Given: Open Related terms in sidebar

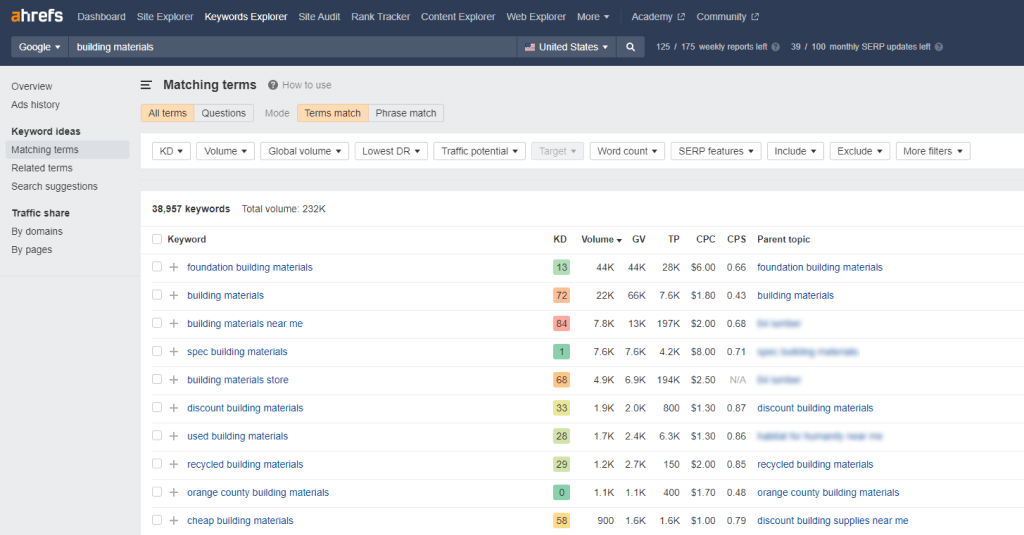Looking at the screenshot, I should pos(42,168).
